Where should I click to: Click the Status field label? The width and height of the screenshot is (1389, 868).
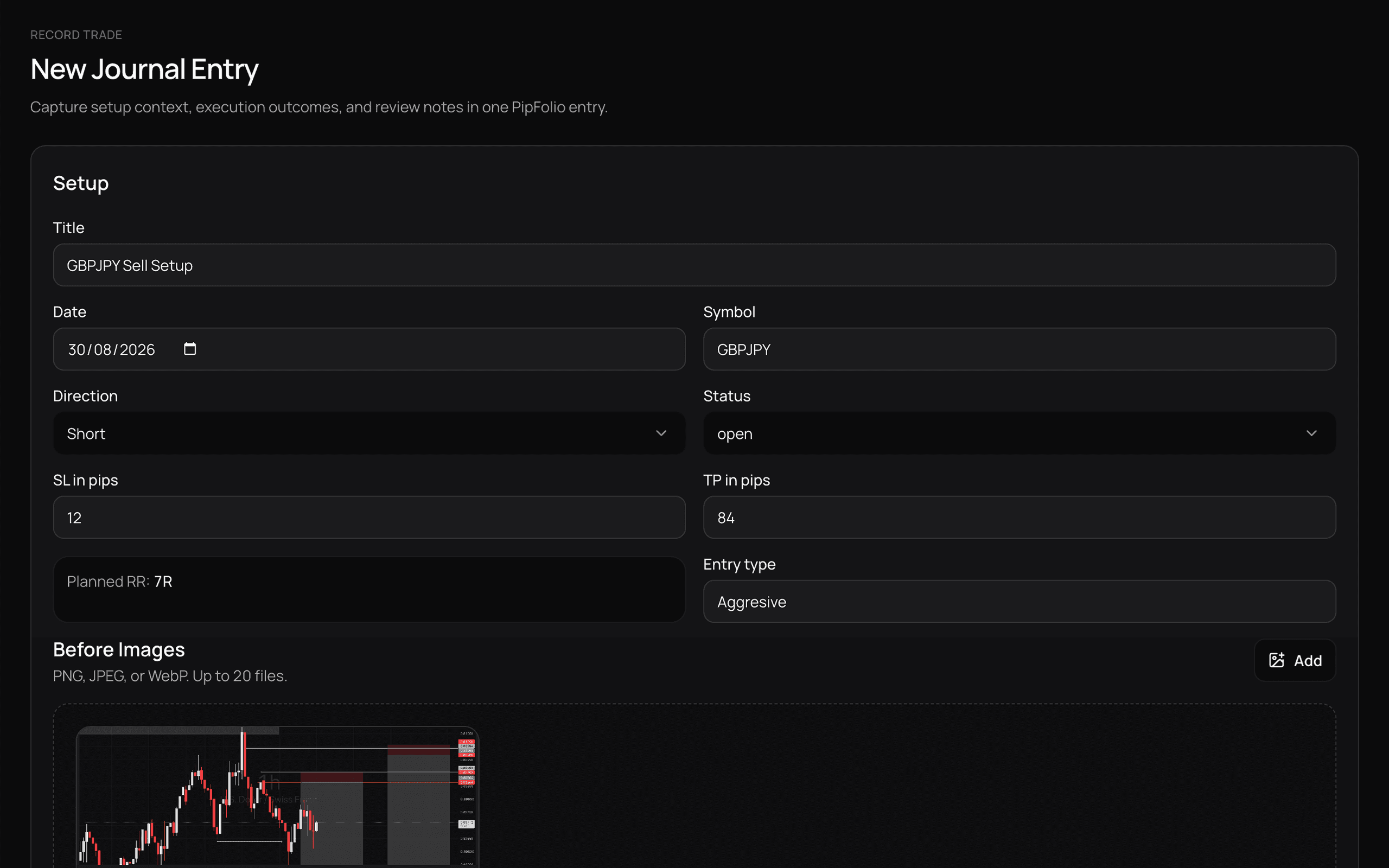pos(727,396)
